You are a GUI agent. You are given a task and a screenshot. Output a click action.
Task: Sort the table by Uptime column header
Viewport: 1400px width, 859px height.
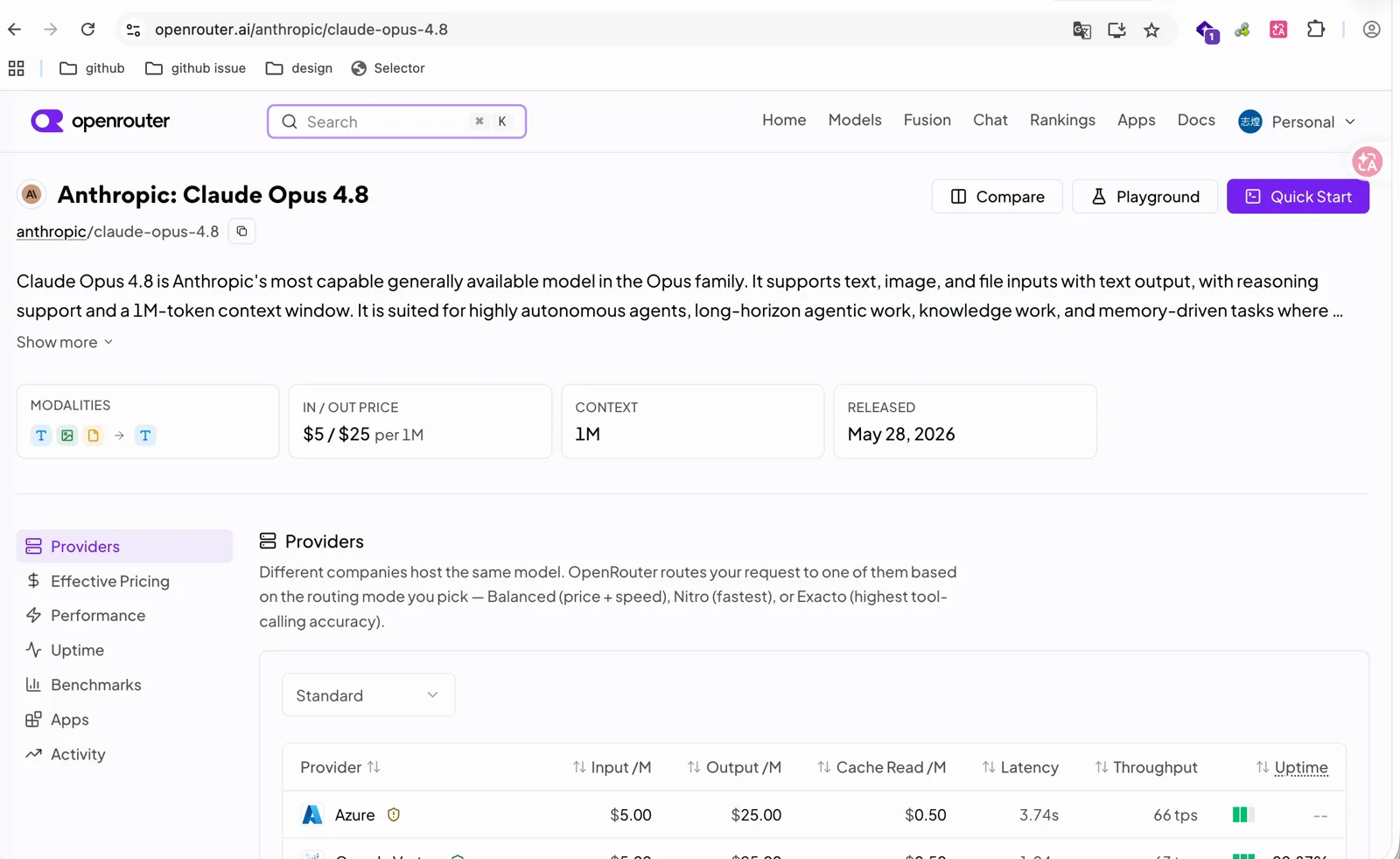pos(1292,767)
